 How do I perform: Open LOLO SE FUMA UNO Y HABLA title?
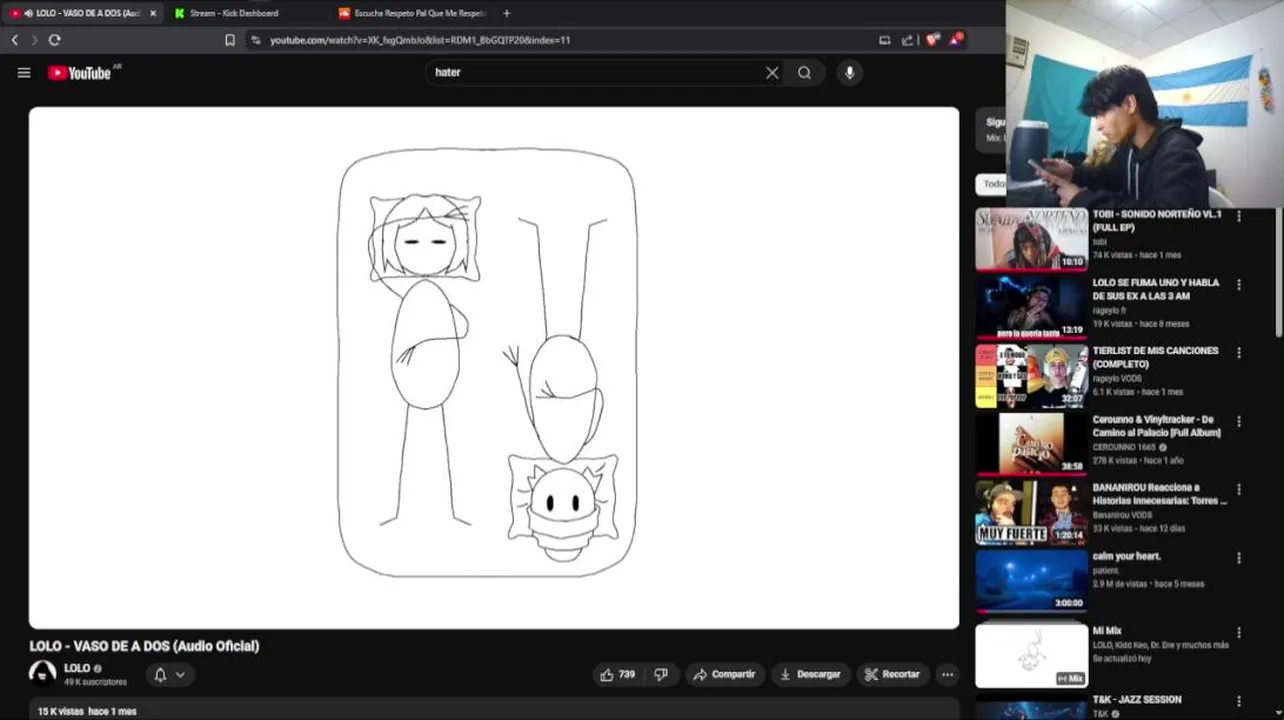pos(1156,289)
